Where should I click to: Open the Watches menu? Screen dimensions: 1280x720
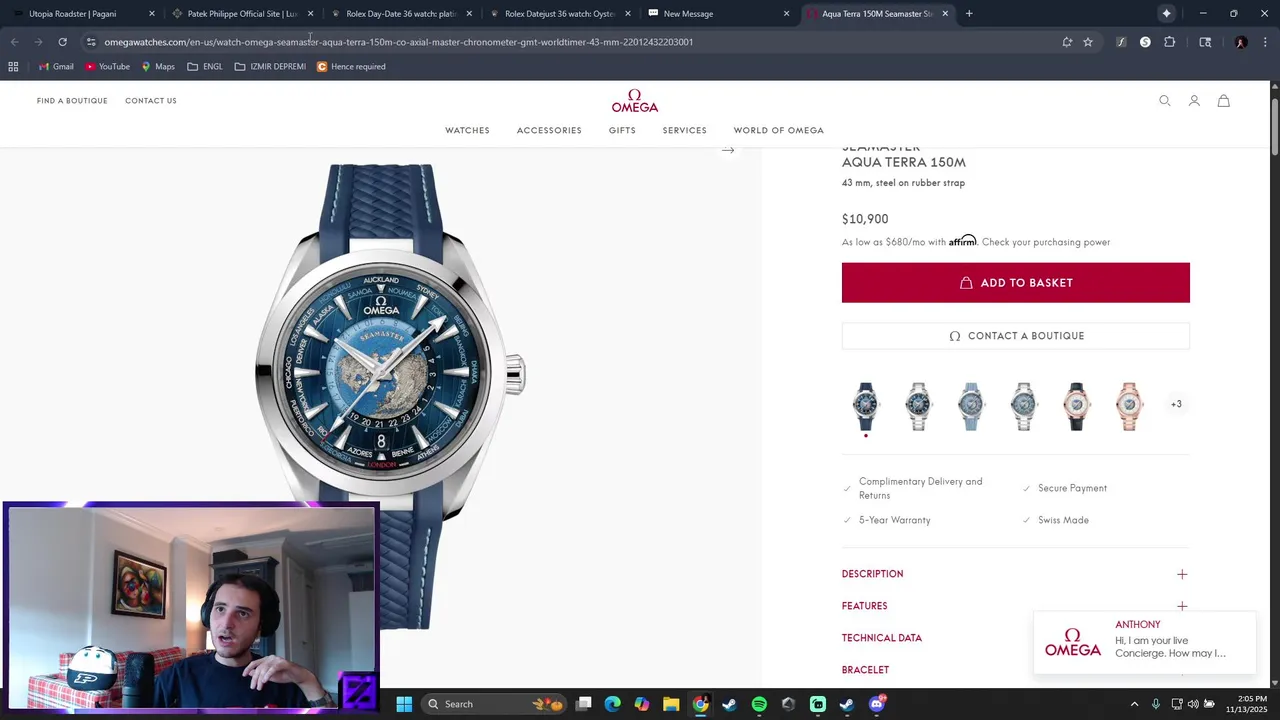467,130
